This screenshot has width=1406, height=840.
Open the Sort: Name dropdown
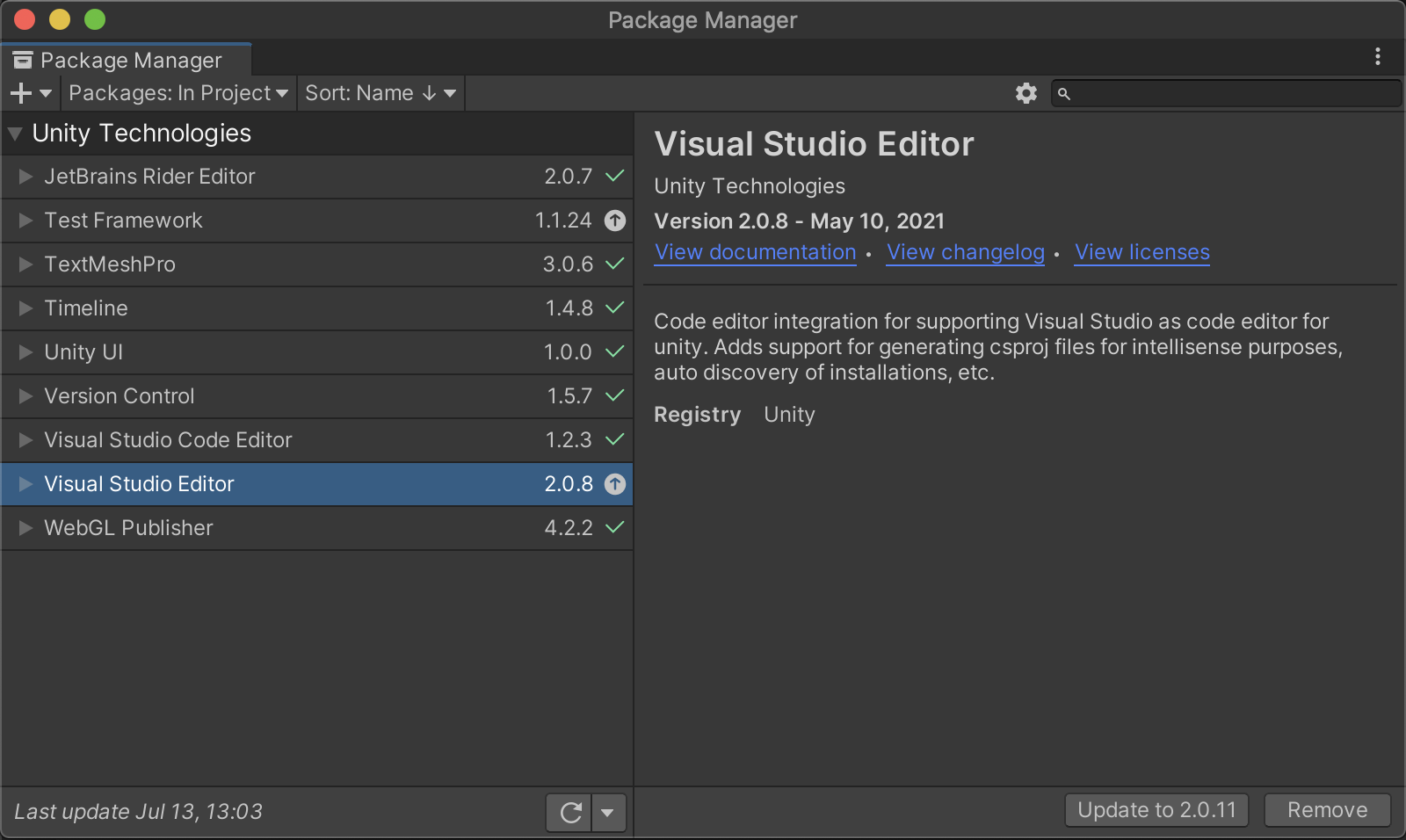pos(380,93)
